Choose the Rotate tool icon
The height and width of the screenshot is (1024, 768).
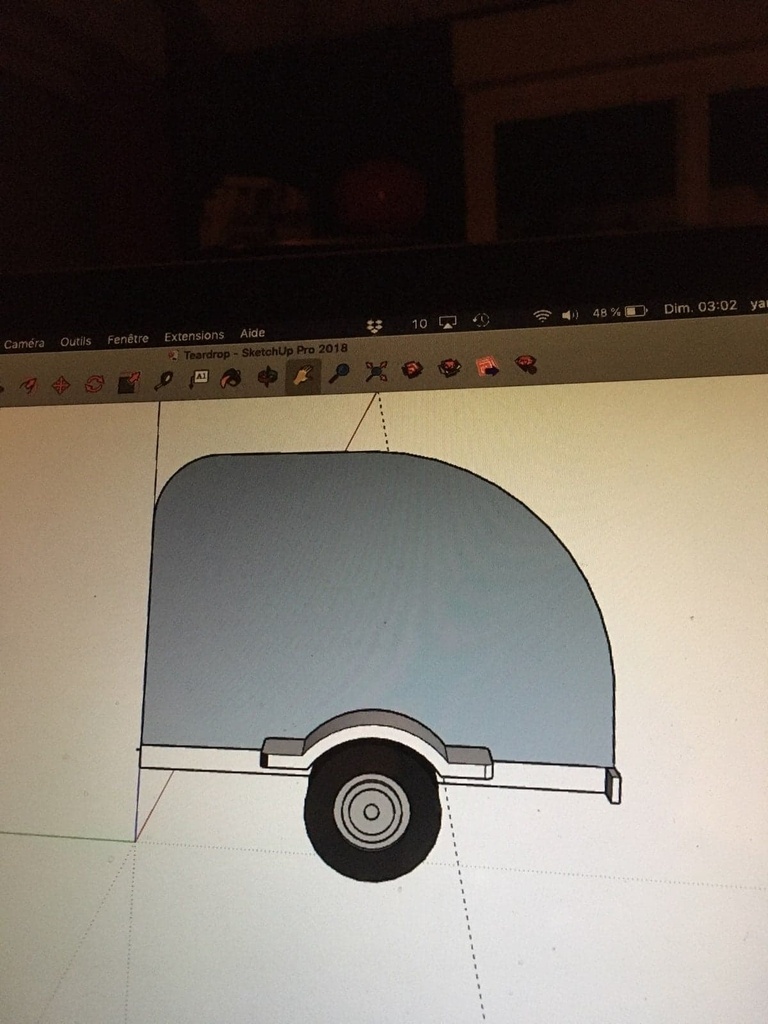point(95,383)
